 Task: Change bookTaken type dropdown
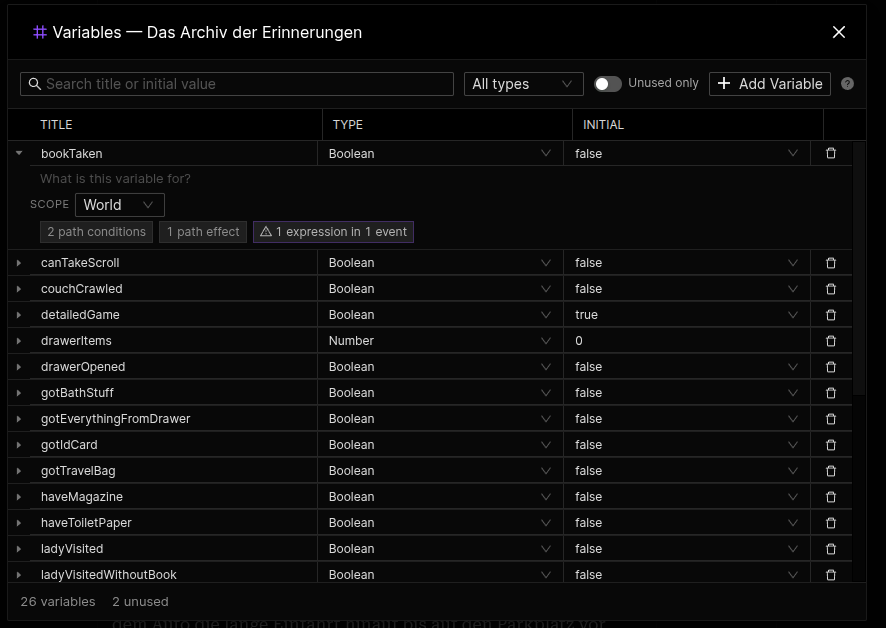tap(440, 153)
